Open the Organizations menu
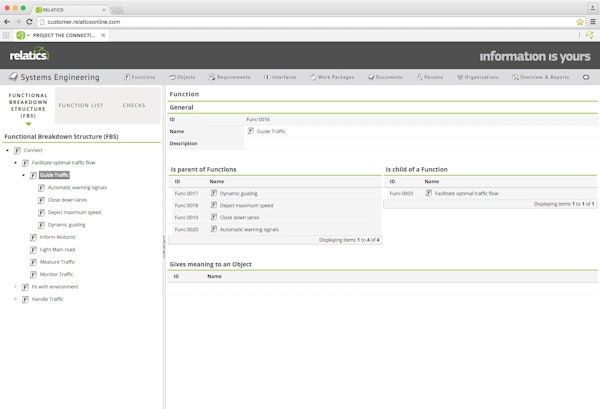Image resolution: width=600 pixels, height=409 pixels. [478, 77]
